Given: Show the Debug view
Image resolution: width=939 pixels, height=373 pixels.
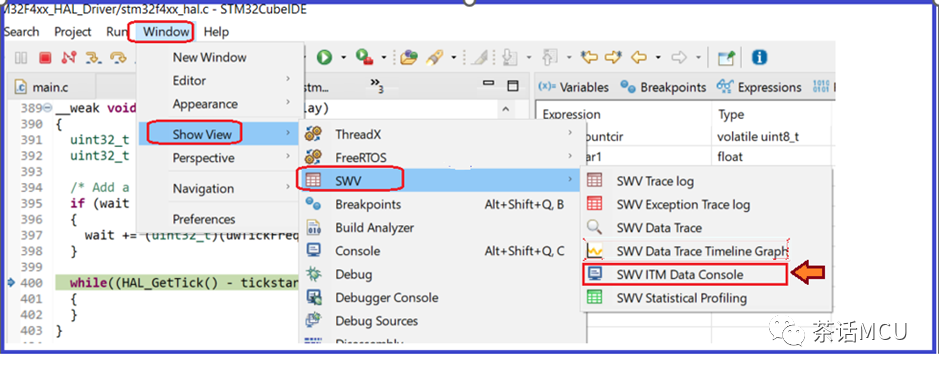Looking at the screenshot, I should click(440, 274).
